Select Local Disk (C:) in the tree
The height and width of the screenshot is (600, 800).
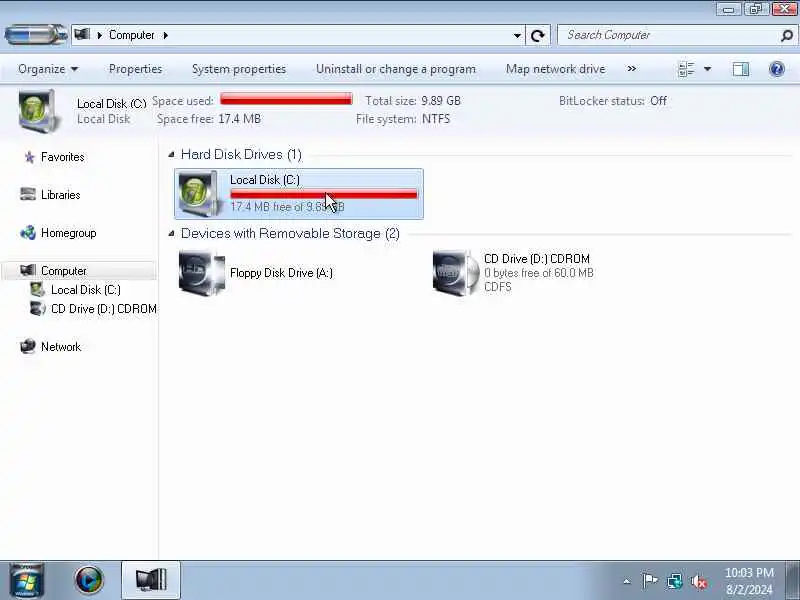tap(86, 290)
